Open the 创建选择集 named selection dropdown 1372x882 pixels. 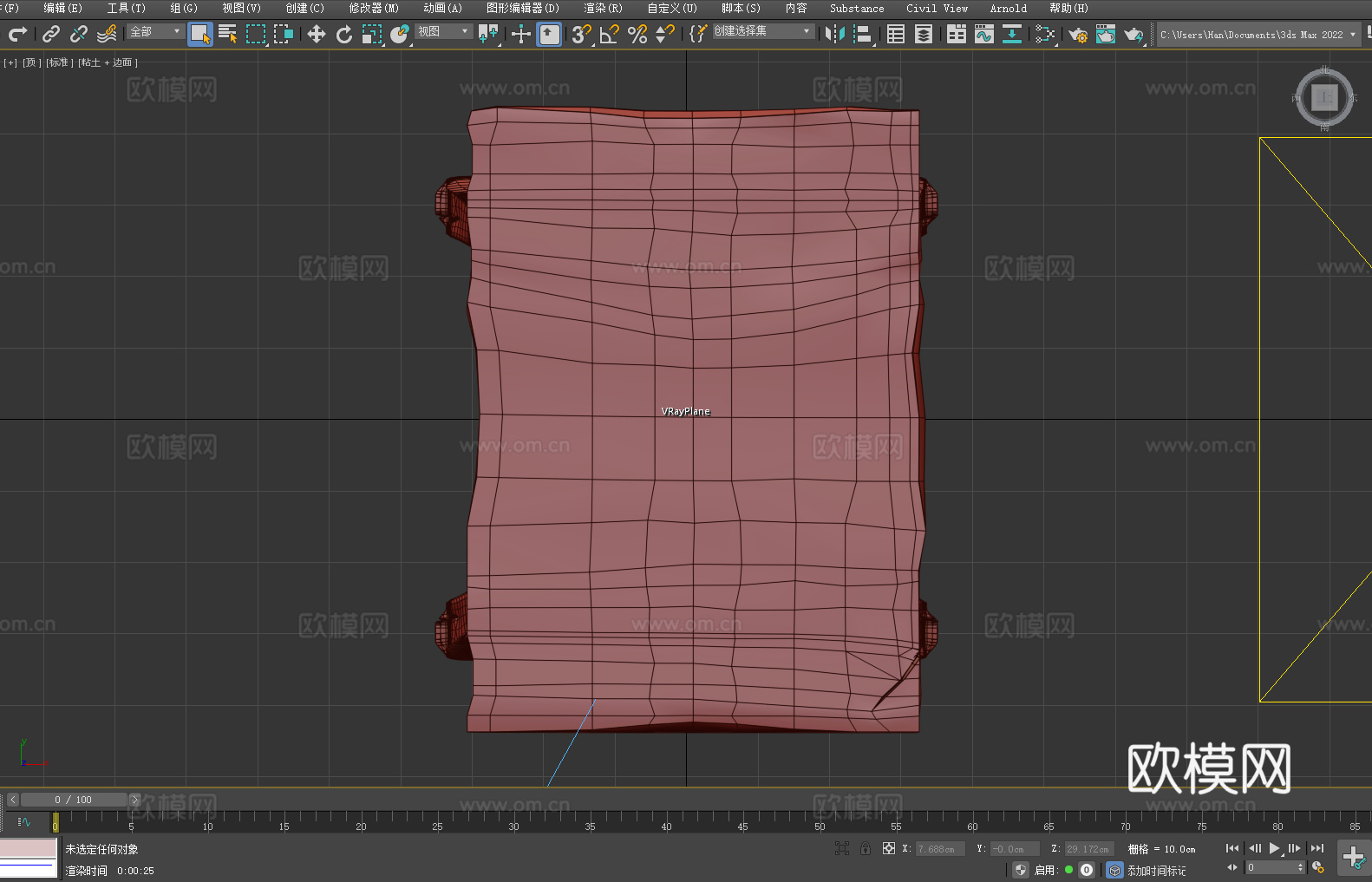click(x=763, y=31)
